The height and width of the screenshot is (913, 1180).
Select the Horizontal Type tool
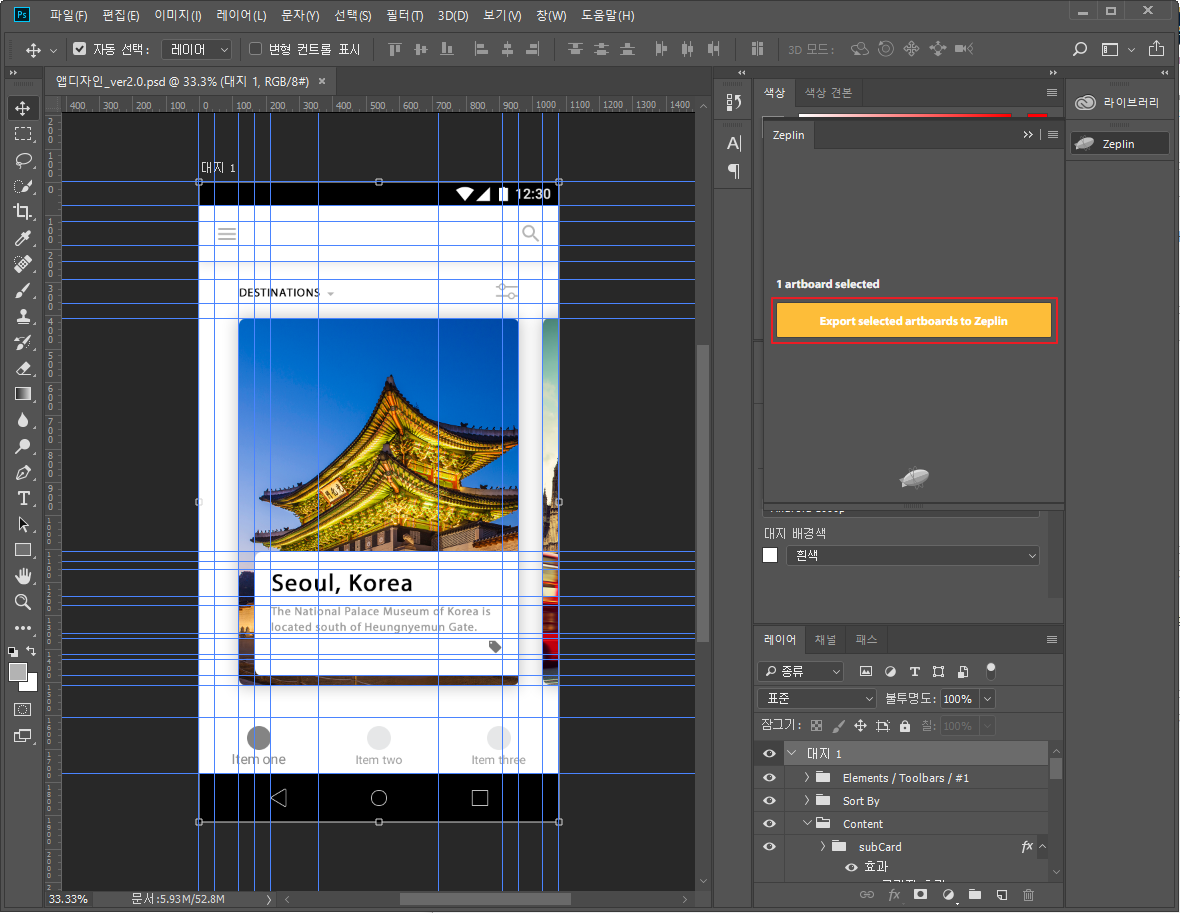[23, 498]
